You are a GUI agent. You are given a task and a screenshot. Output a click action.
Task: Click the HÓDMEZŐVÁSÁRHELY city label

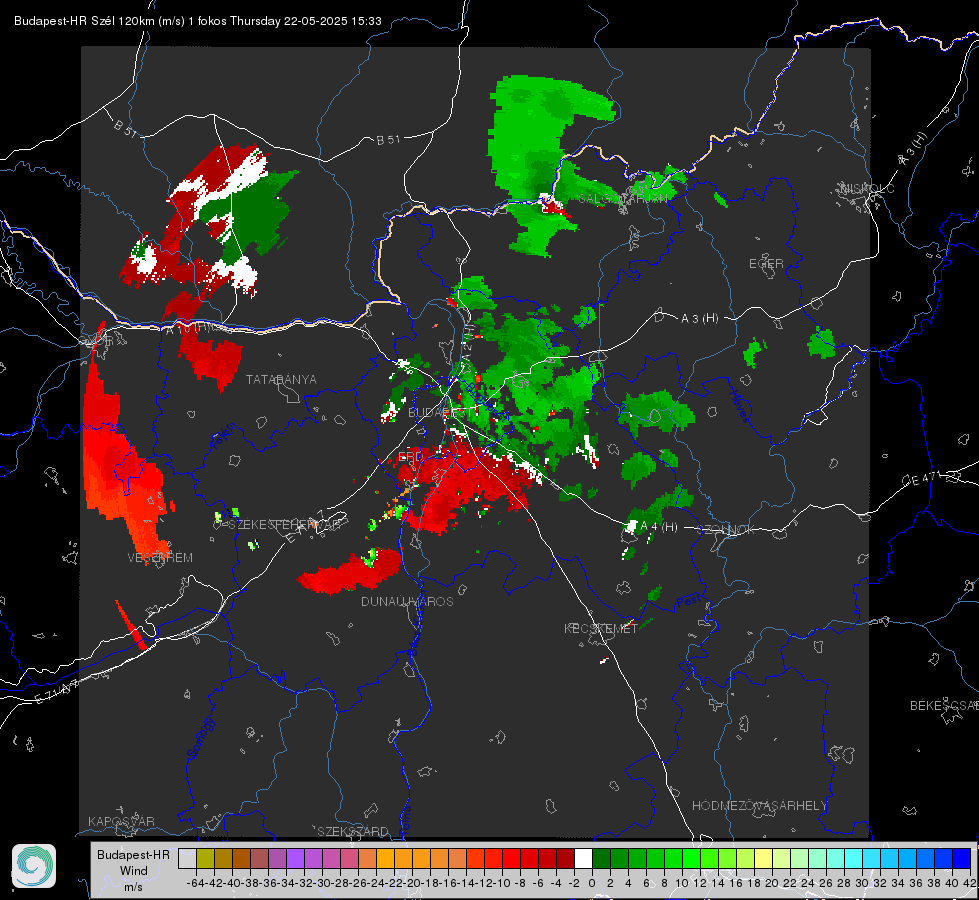pyautogui.click(x=759, y=806)
